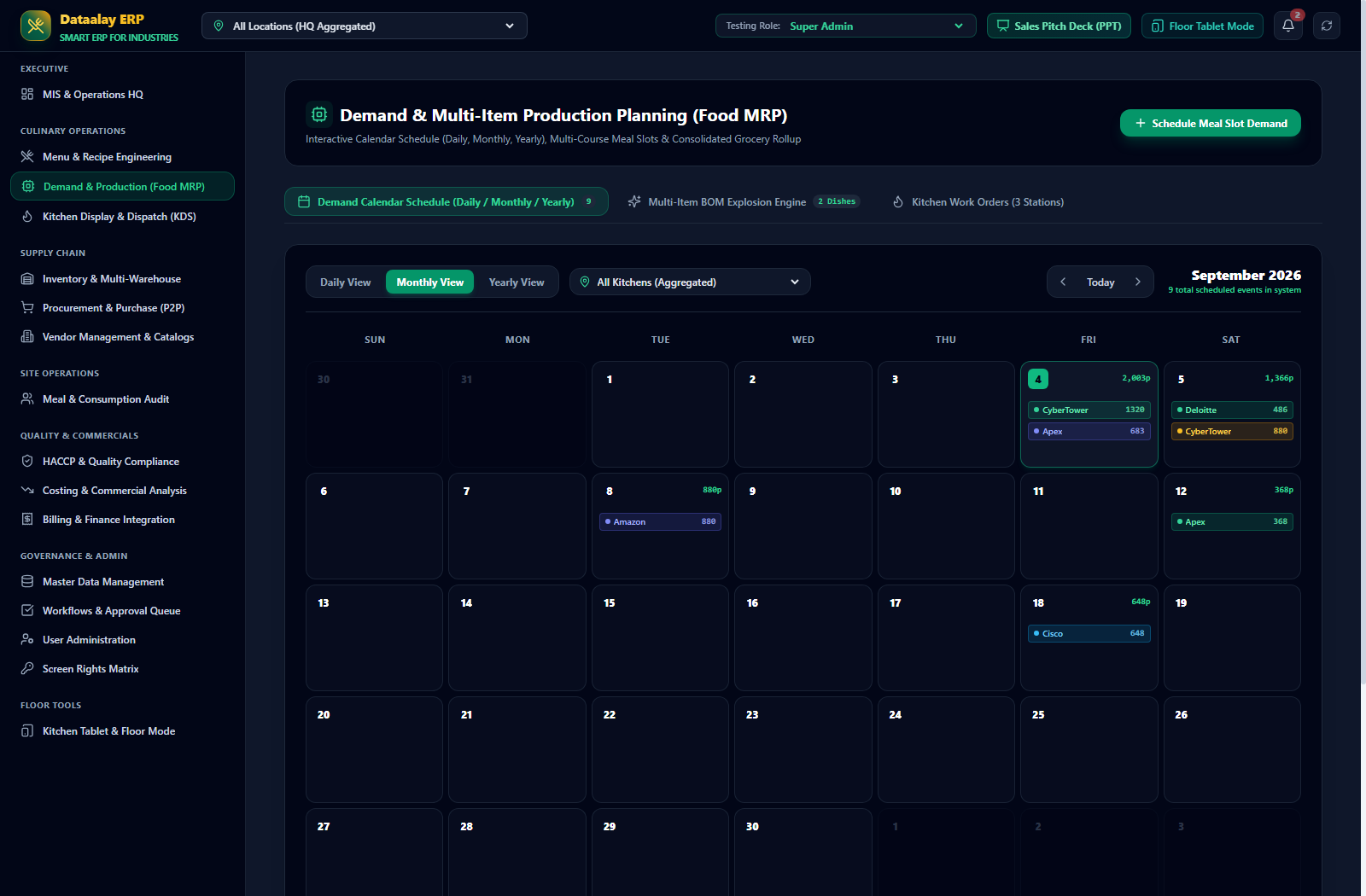Viewport: 1366px width, 896px height.
Task: Click the Costing & Commercial Analysis trend icon
Action: pos(27,490)
